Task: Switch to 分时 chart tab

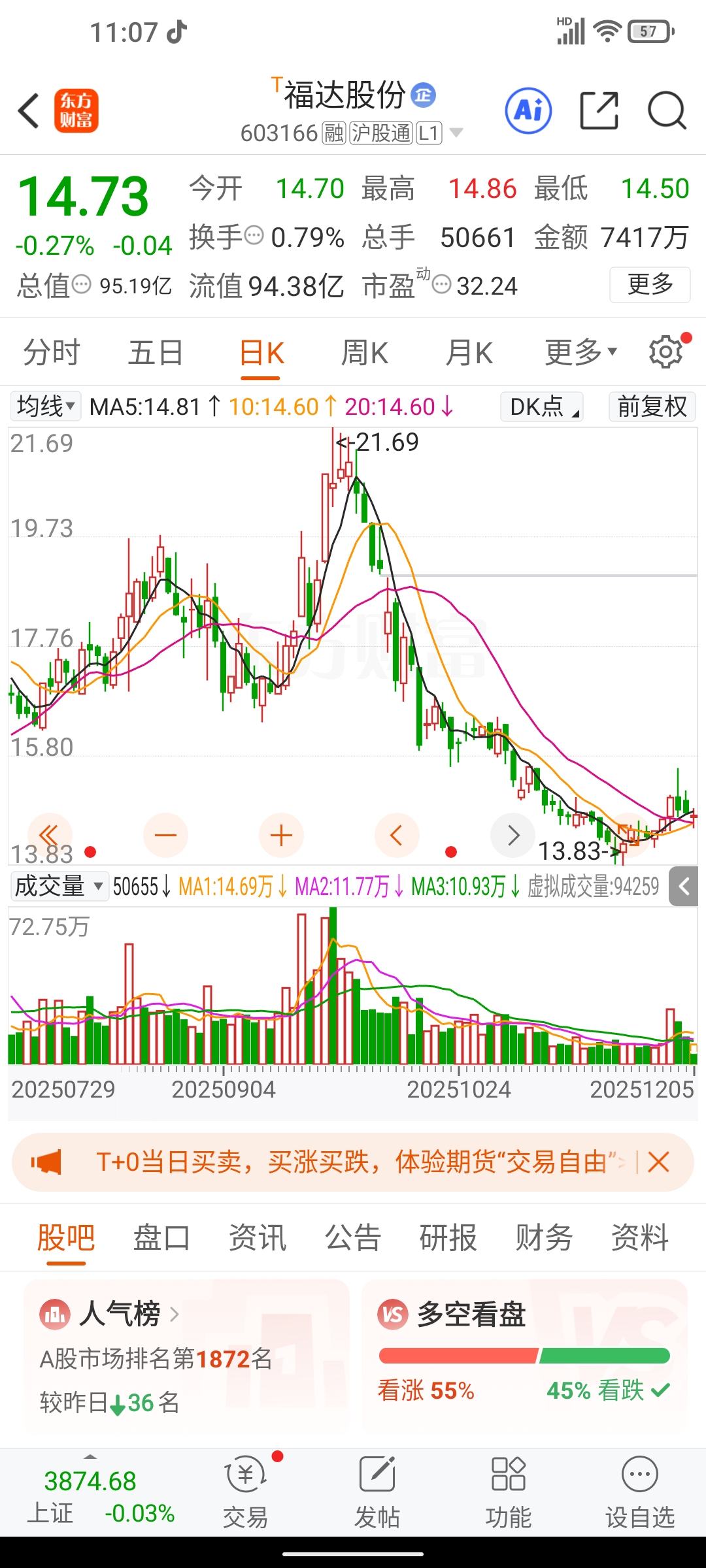Action: tap(52, 352)
